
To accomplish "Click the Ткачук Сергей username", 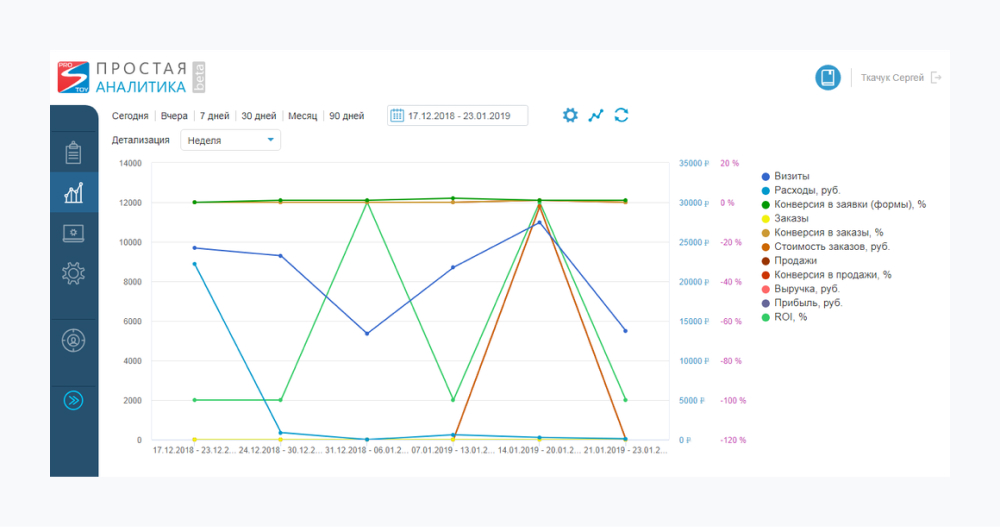I will [x=892, y=78].
